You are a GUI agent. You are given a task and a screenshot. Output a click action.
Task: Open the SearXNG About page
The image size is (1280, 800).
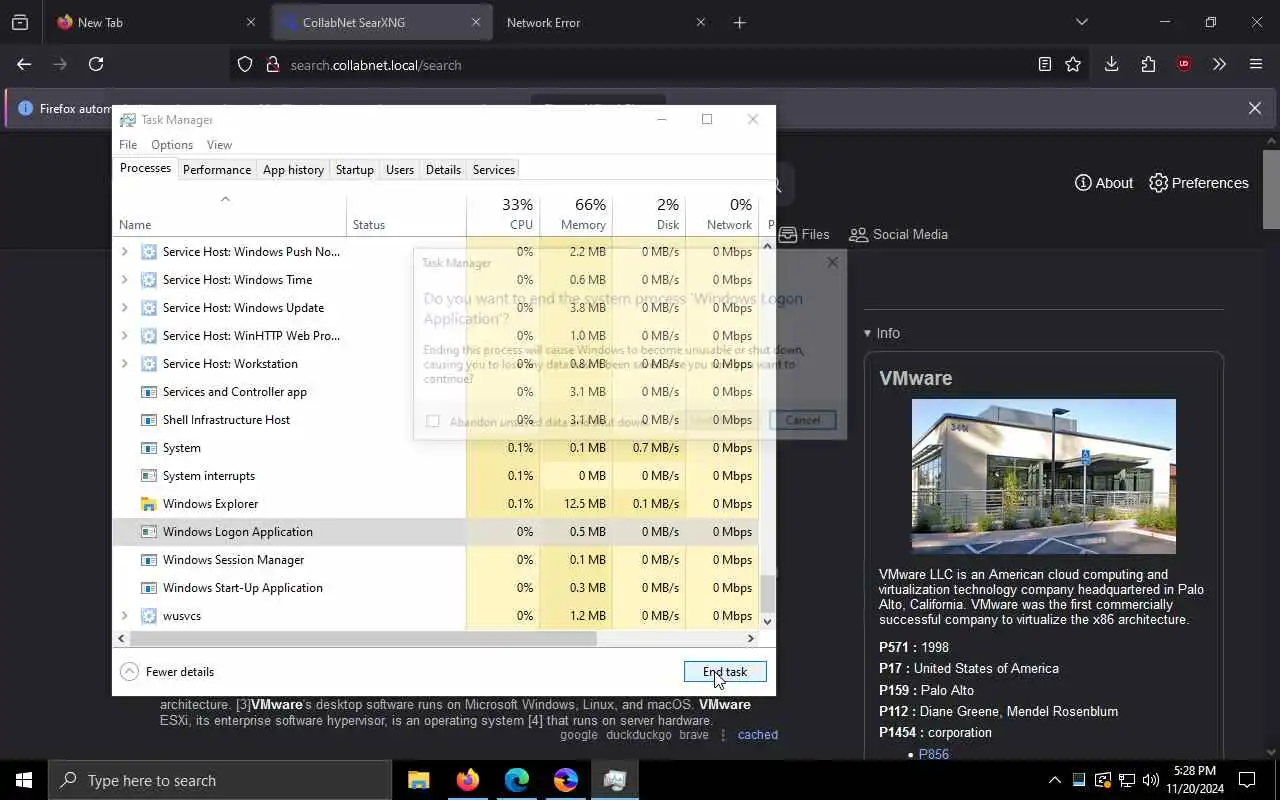[x=1104, y=183]
